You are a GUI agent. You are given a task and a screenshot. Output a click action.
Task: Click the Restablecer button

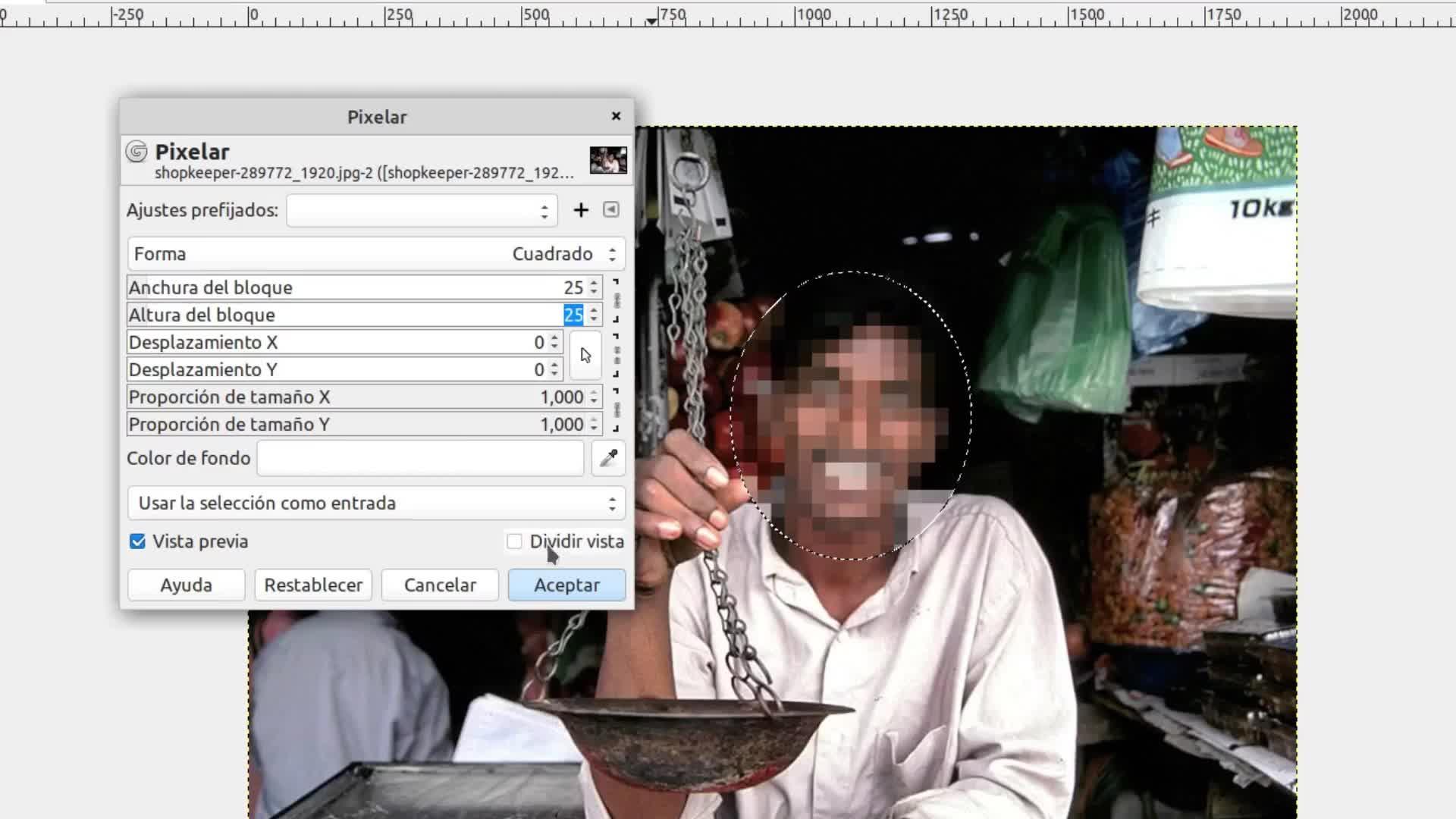[x=313, y=585]
